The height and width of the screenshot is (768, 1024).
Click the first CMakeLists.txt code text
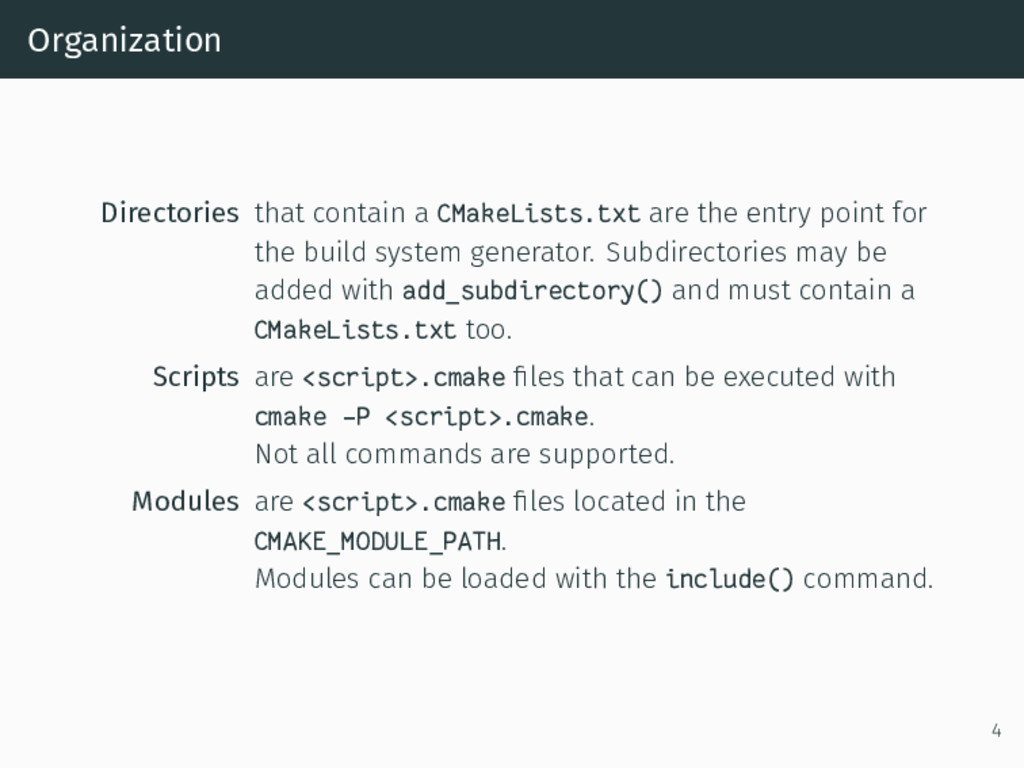coord(538,214)
